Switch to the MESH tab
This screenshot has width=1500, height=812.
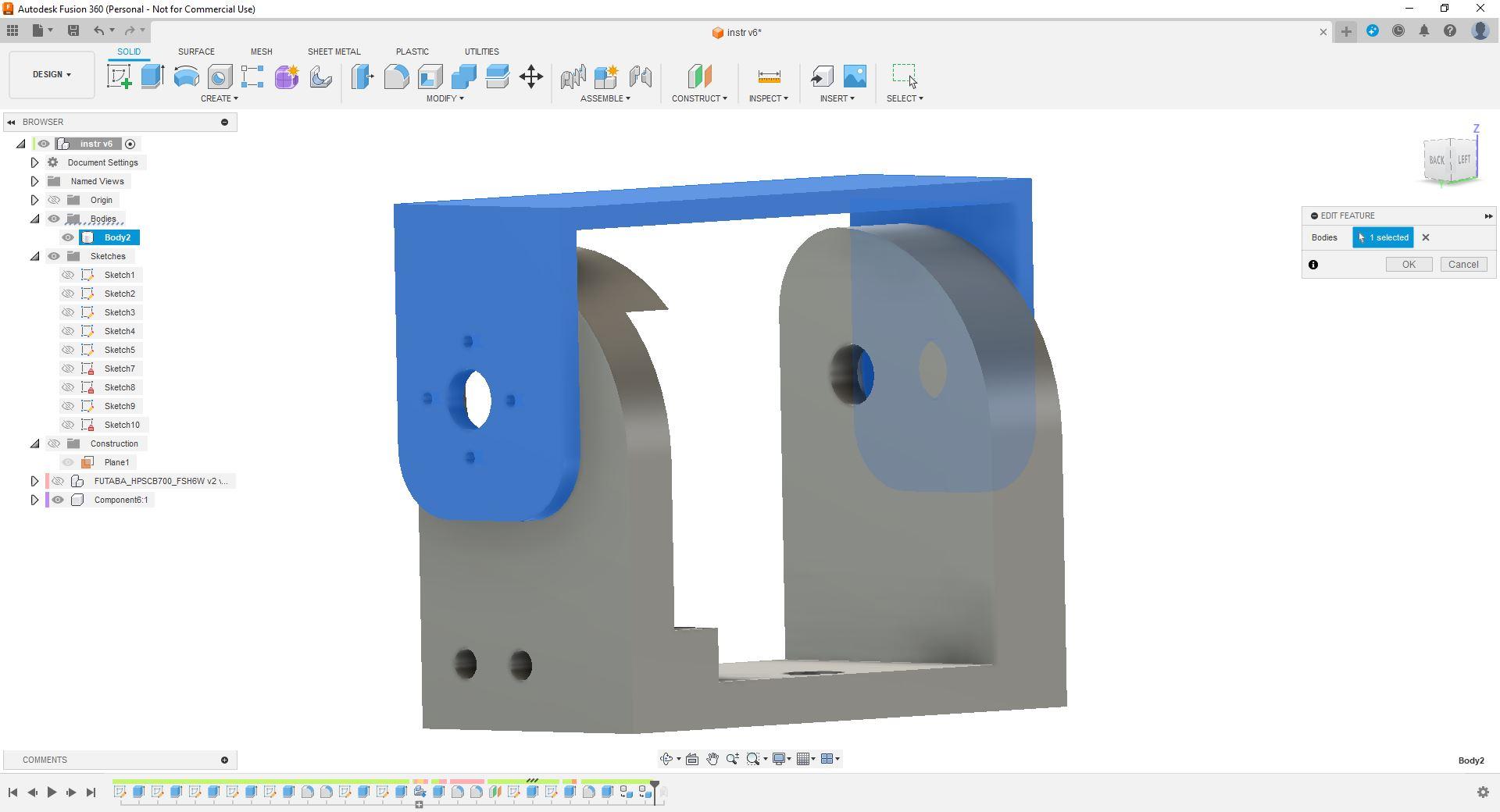[262, 52]
